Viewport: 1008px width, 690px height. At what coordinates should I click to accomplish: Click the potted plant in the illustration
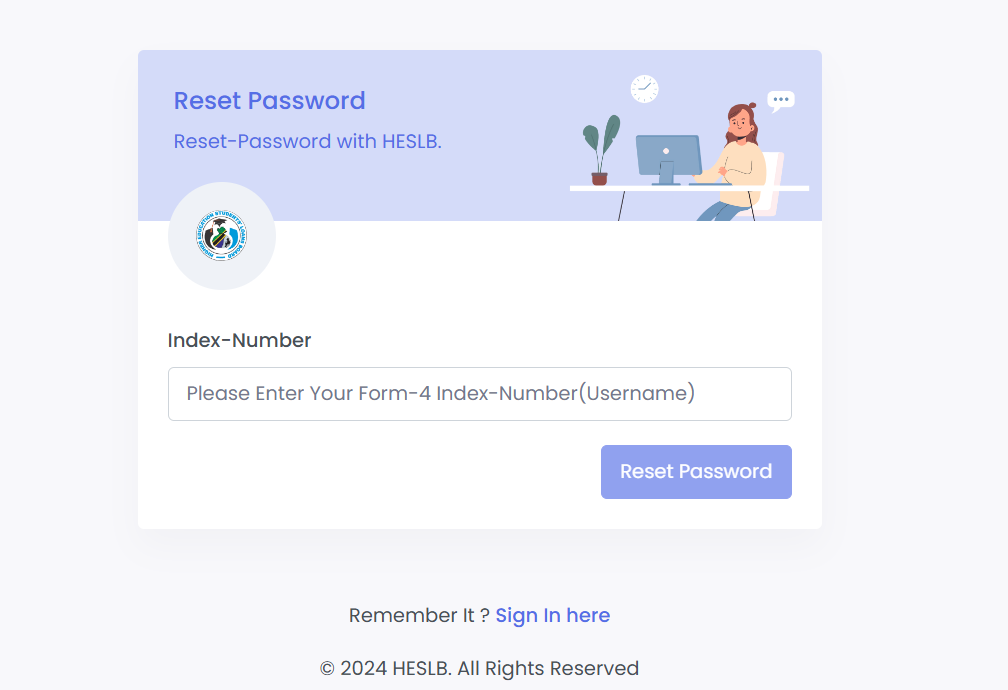pos(601,150)
